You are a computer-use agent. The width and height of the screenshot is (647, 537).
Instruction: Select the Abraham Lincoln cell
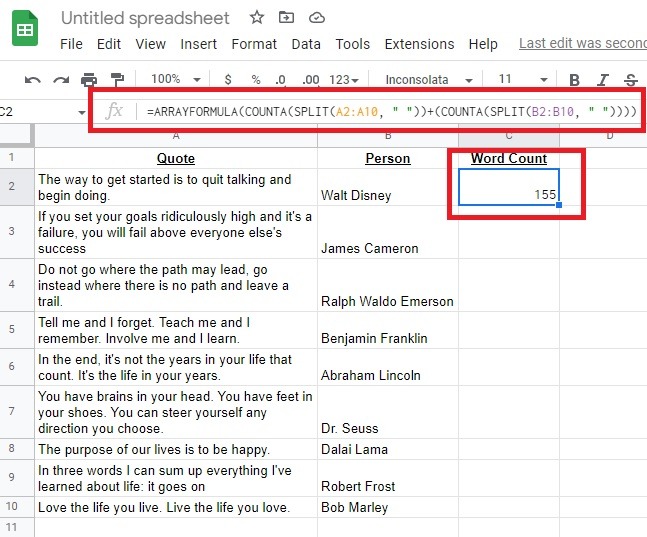tap(387, 367)
